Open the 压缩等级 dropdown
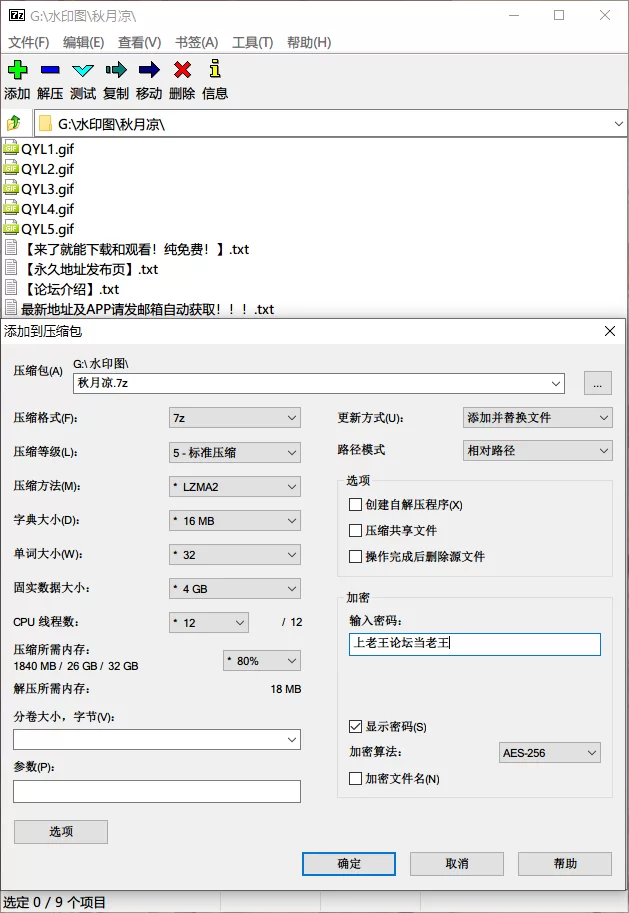629x913 pixels. pyautogui.click(x=235, y=452)
